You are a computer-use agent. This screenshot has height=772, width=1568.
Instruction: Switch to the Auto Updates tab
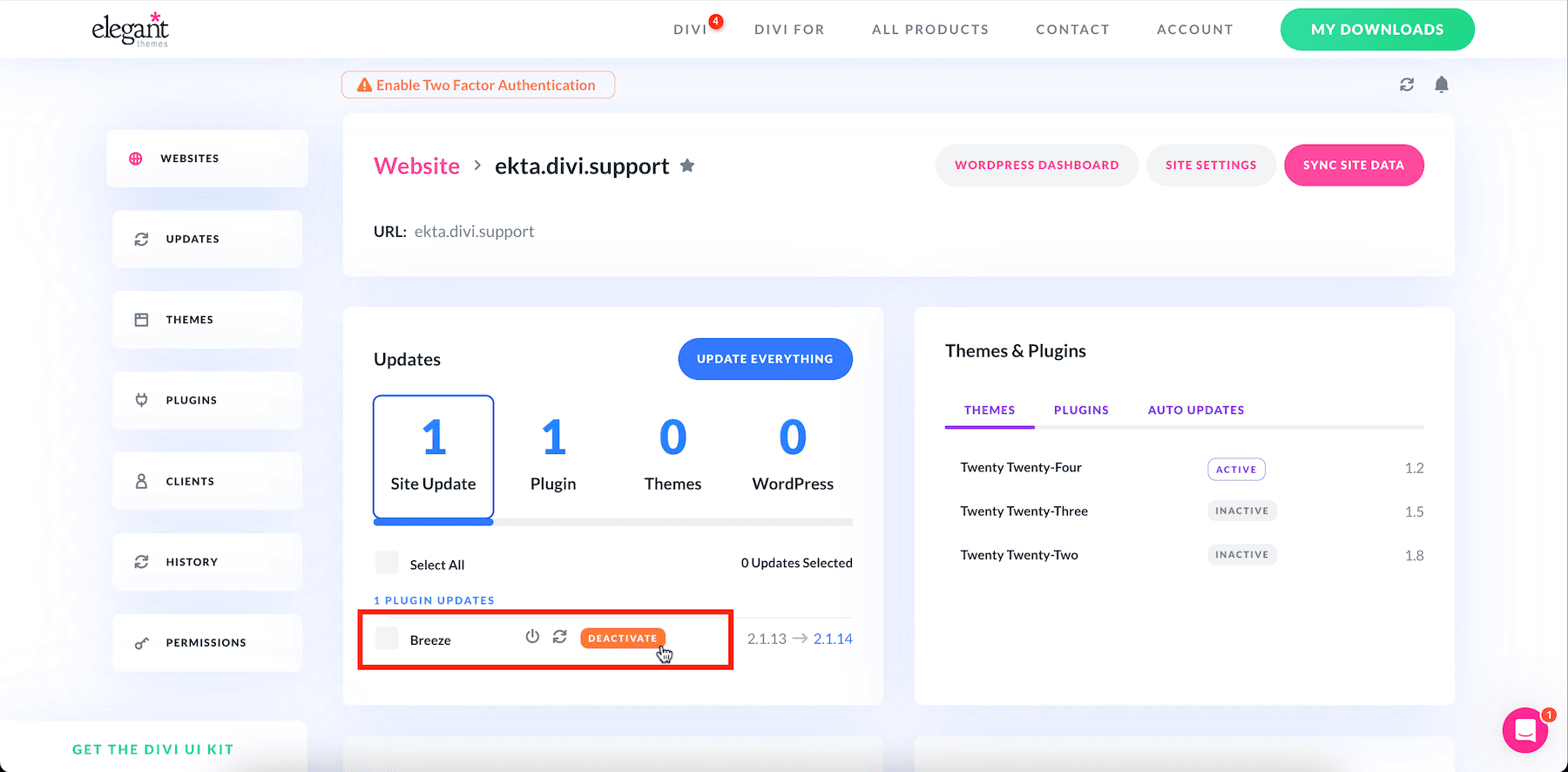click(1195, 410)
